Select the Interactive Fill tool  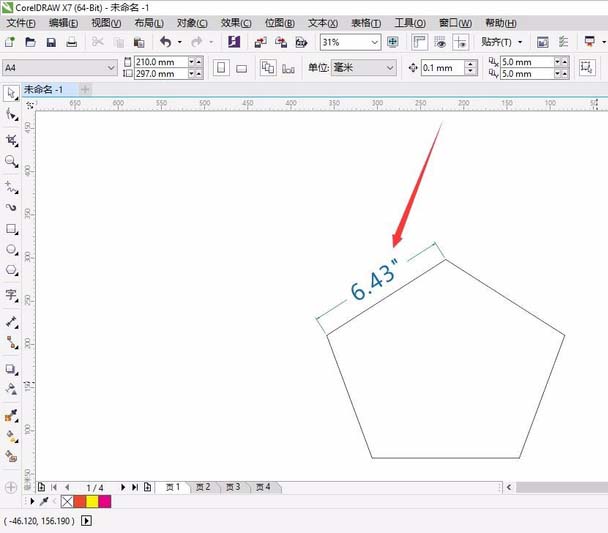click(11, 436)
